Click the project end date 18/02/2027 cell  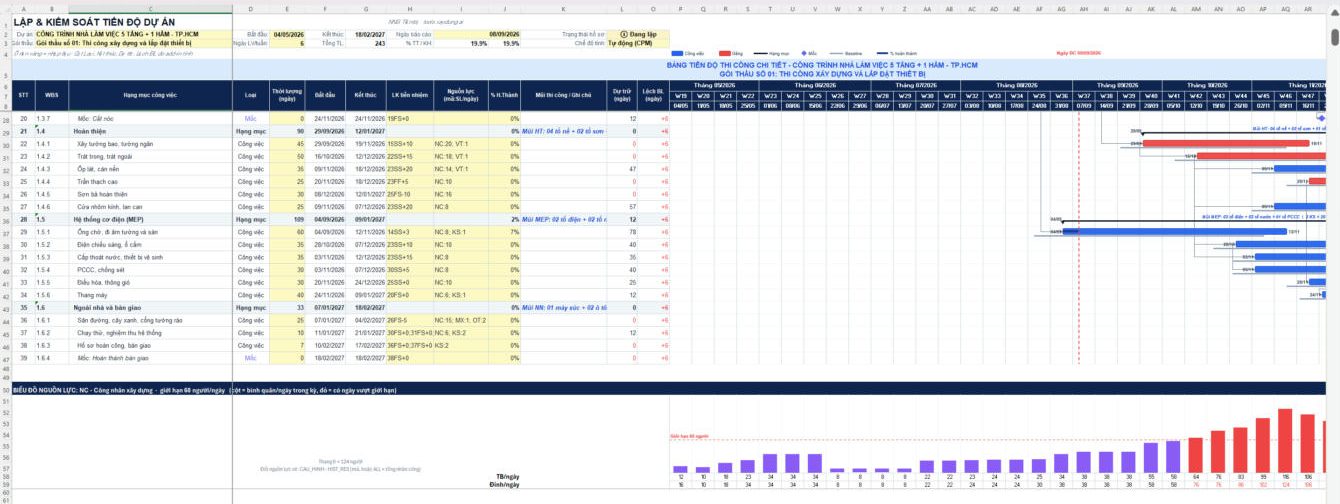[368, 34]
